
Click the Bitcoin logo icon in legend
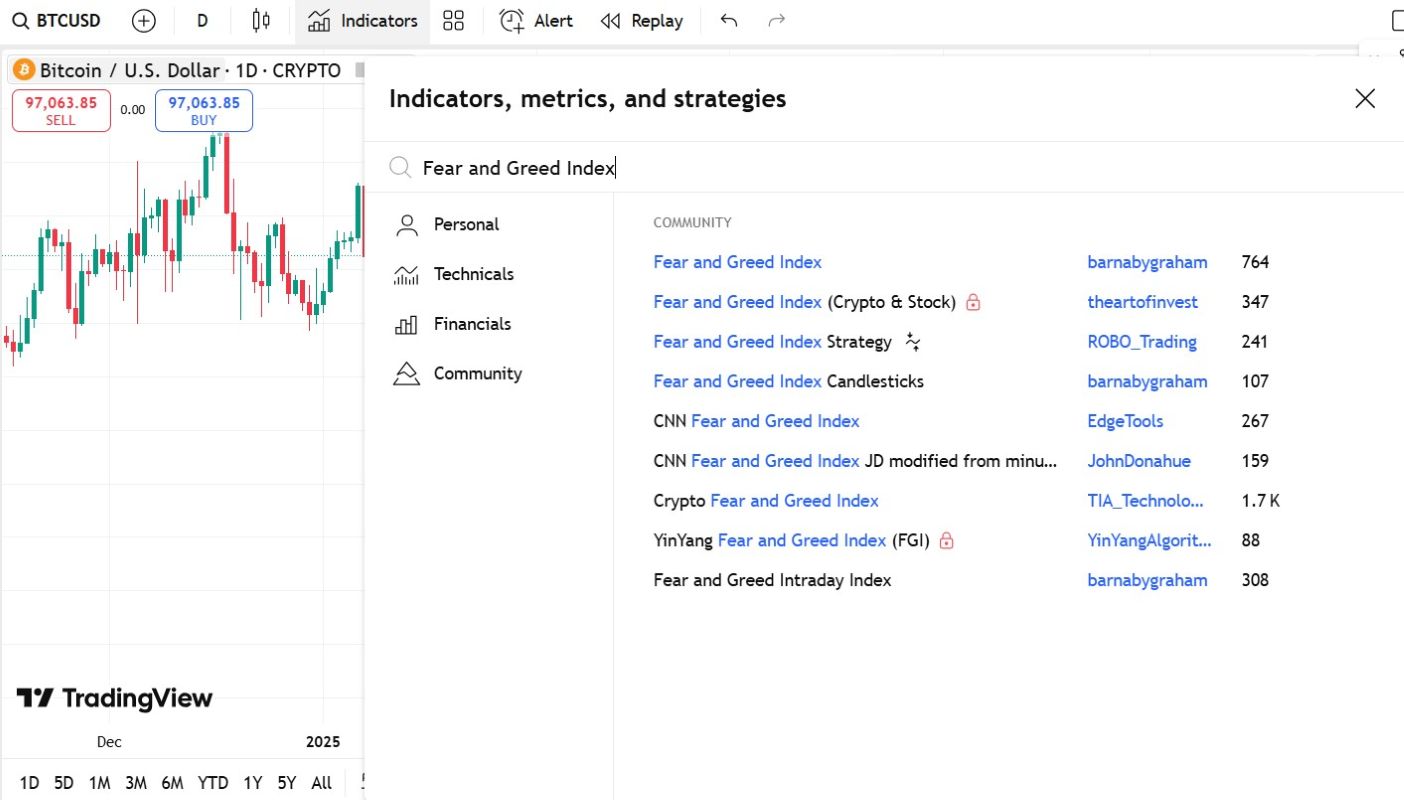[x=24, y=70]
